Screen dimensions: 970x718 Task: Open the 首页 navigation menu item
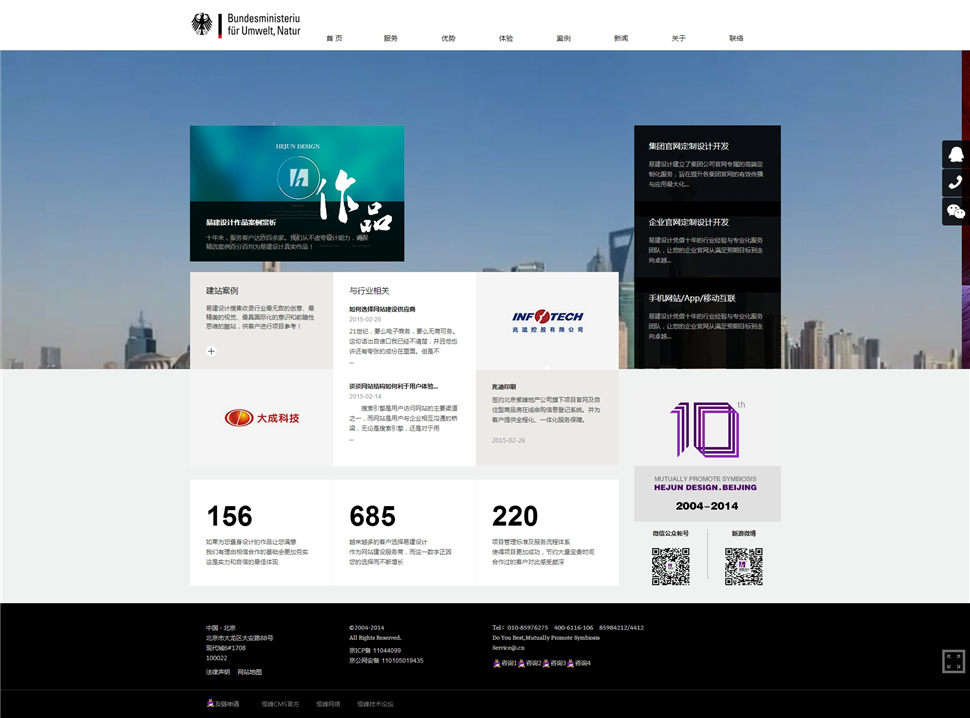[334, 38]
